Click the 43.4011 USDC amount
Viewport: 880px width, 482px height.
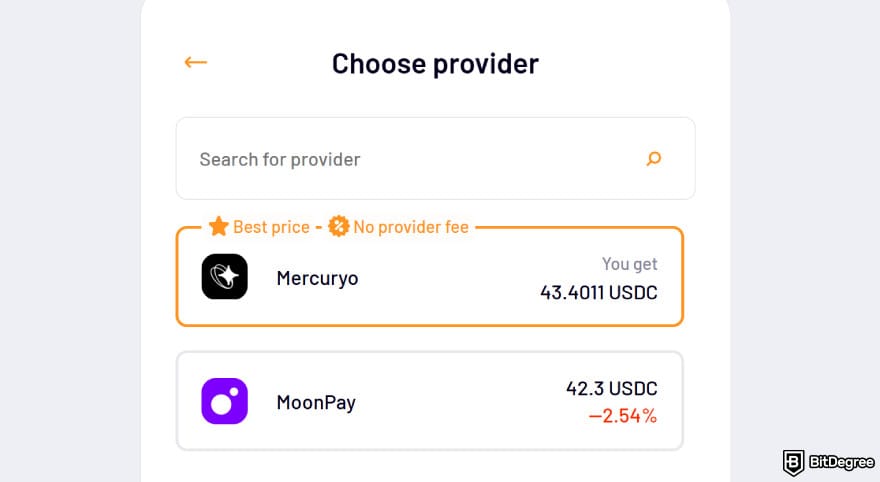tap(598, 292)
